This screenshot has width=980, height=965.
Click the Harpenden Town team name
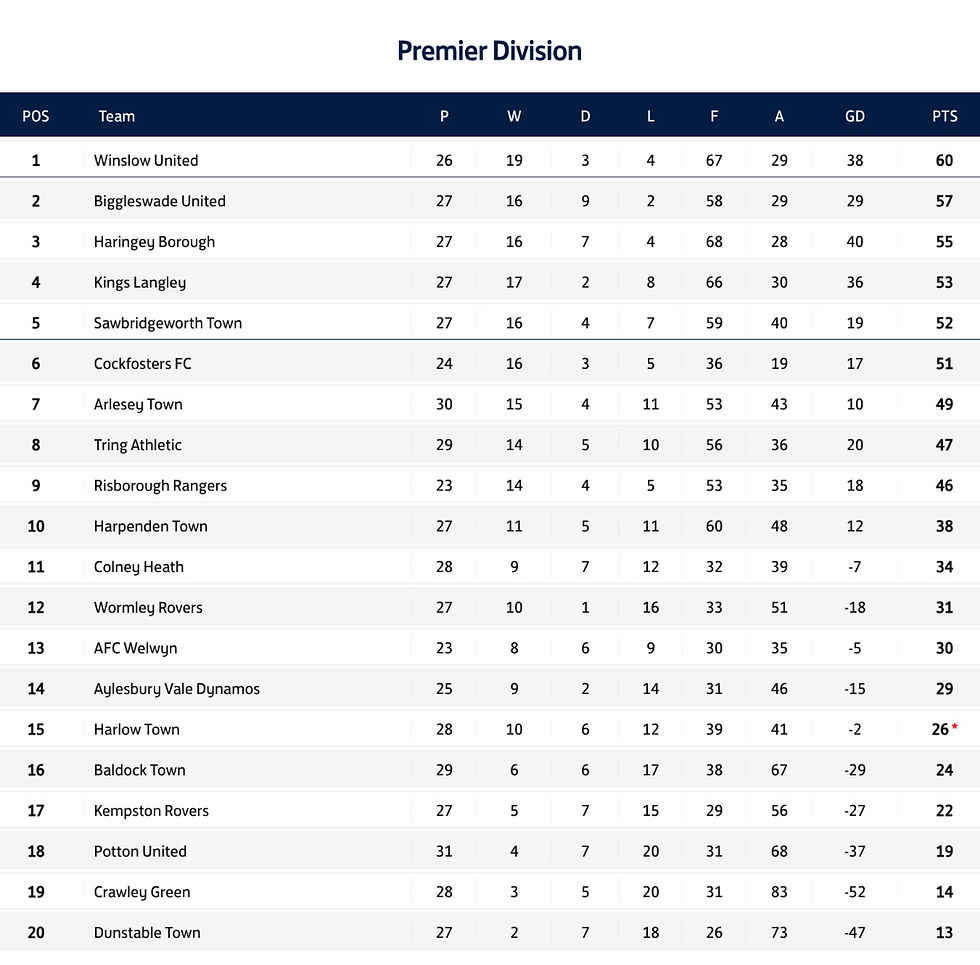pos(151,526)
